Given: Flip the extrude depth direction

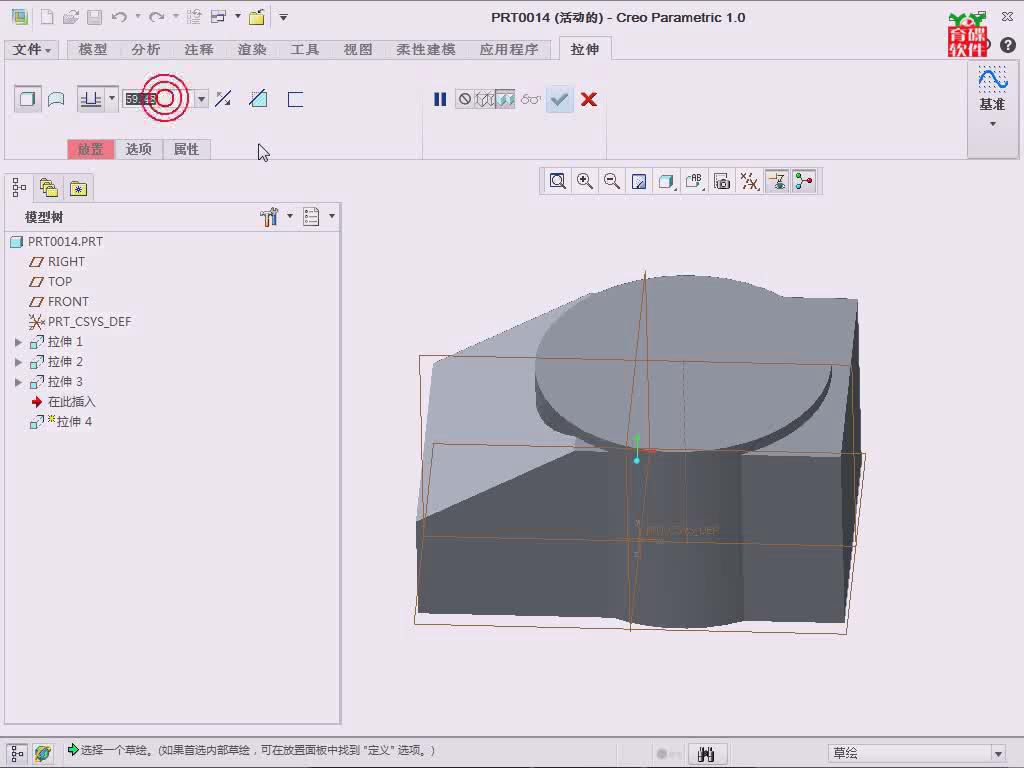Looking at the screenshot, I should tap(223, 99).
